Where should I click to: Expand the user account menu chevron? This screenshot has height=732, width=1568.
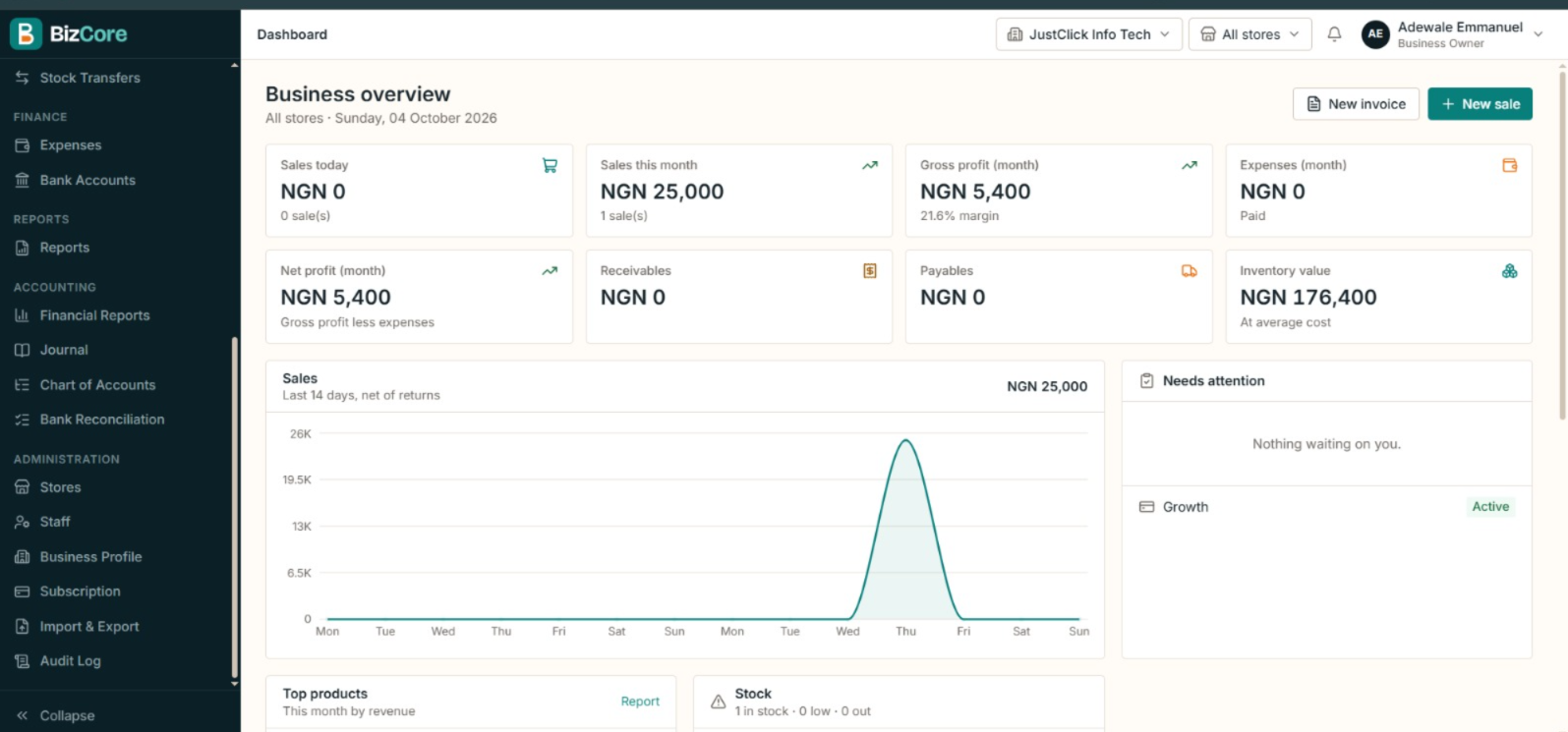[1539, 34]
